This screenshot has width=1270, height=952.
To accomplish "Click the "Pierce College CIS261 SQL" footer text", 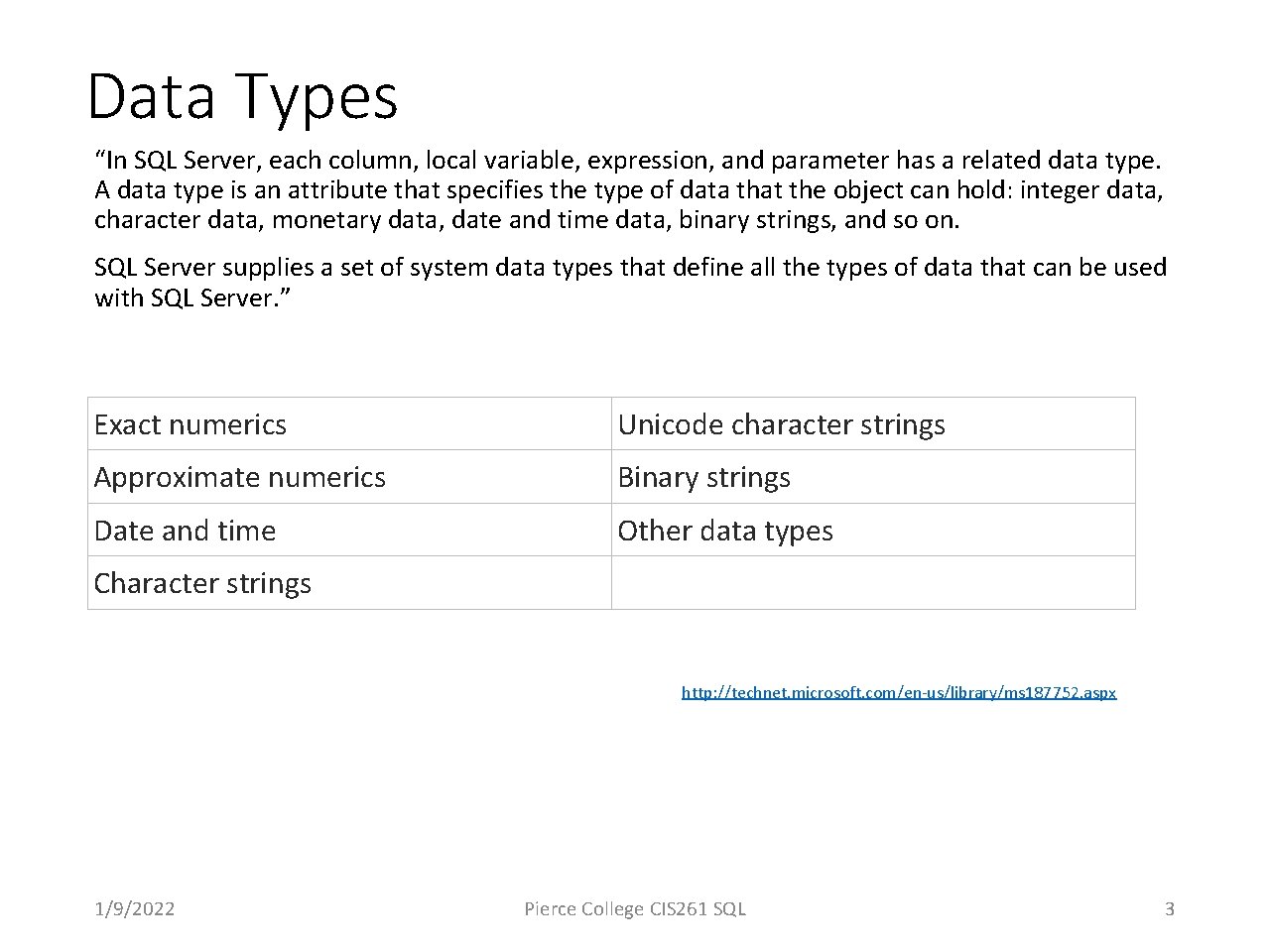I will pos(635,908).
